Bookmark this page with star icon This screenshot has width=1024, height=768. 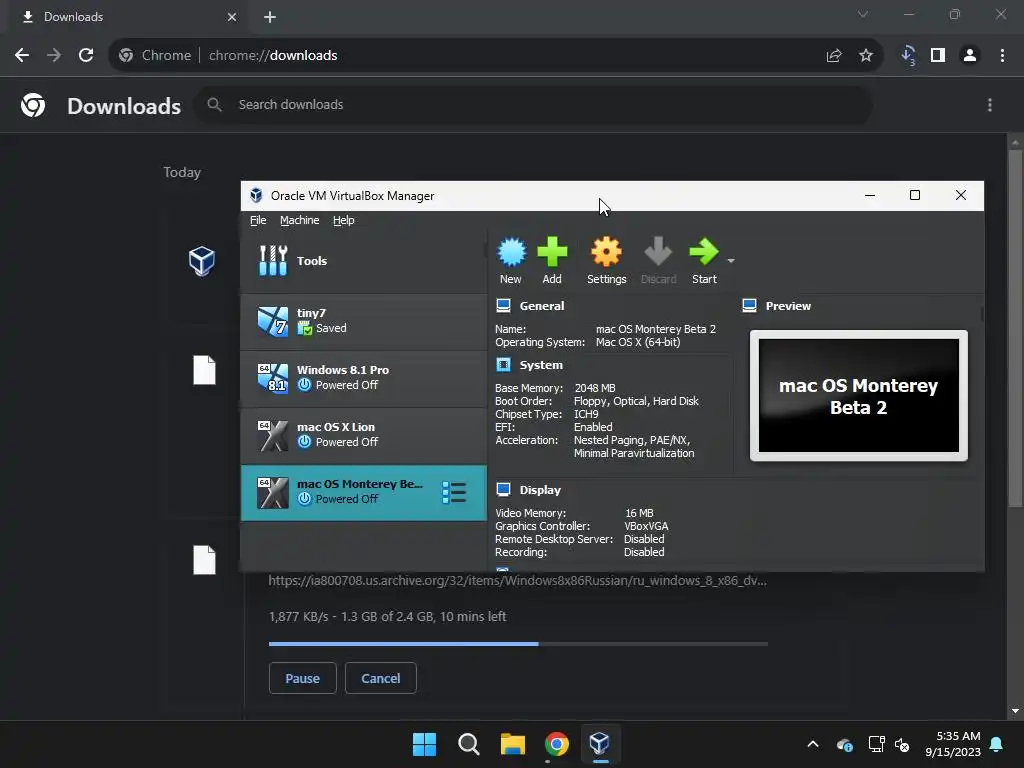(x=866, y=56)
